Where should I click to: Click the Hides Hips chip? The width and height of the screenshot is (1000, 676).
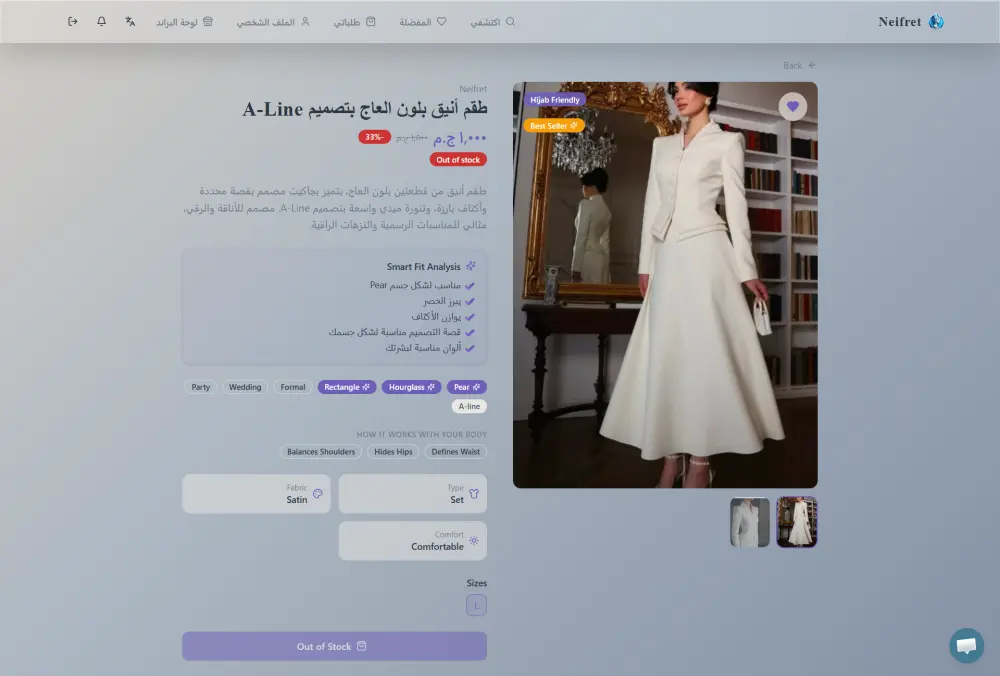[x=393, y=452]
